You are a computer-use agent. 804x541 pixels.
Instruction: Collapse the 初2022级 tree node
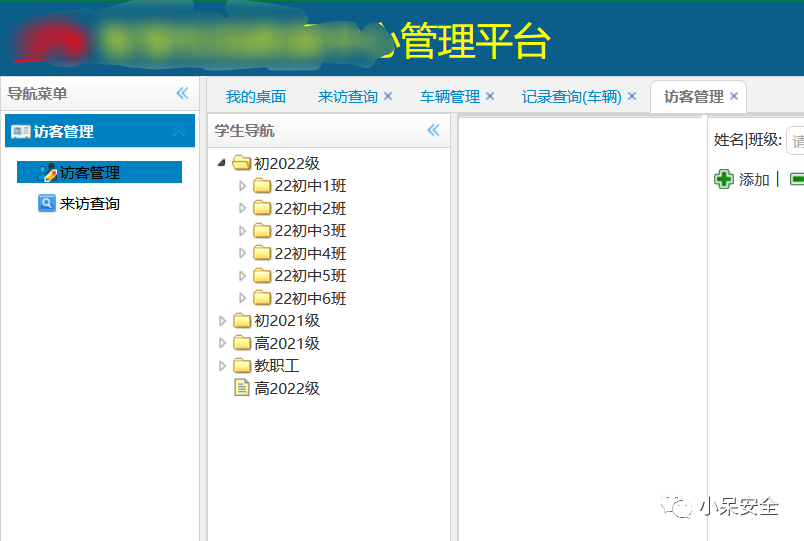pos(222,163)
